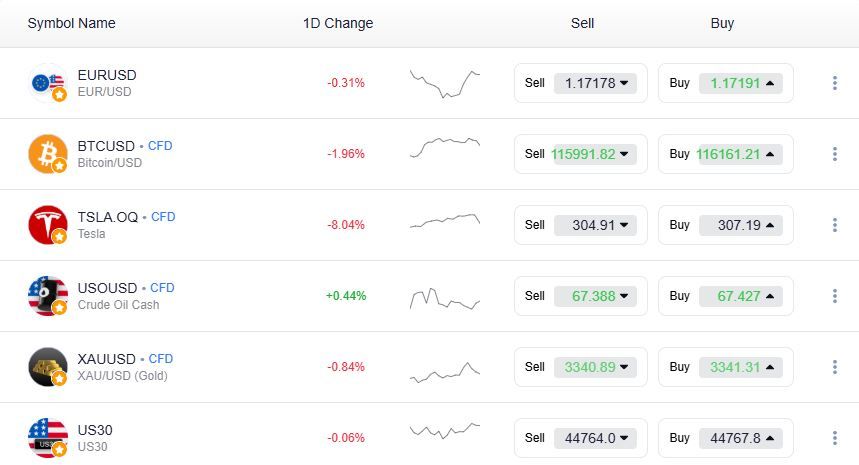Click the EURUSD sparkline chart

click(445, 83)
